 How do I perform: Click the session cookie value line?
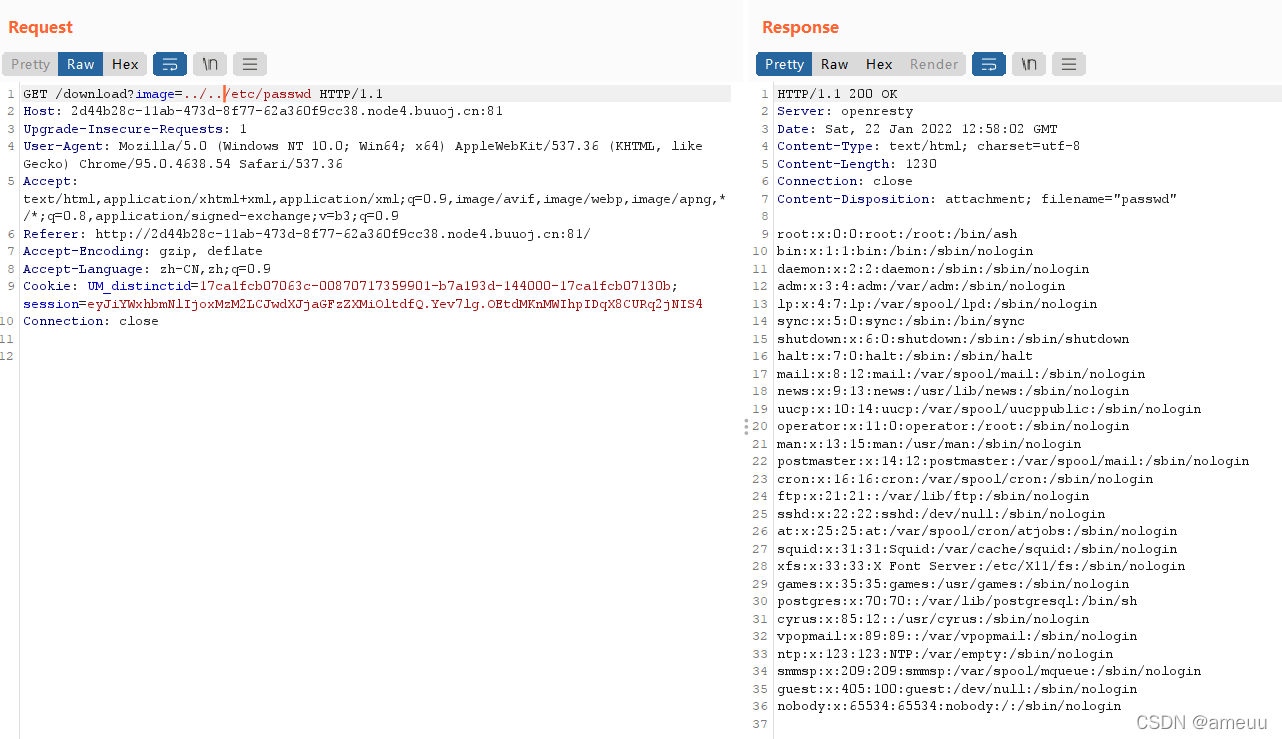pyautogui.click(x=363, y=304)
